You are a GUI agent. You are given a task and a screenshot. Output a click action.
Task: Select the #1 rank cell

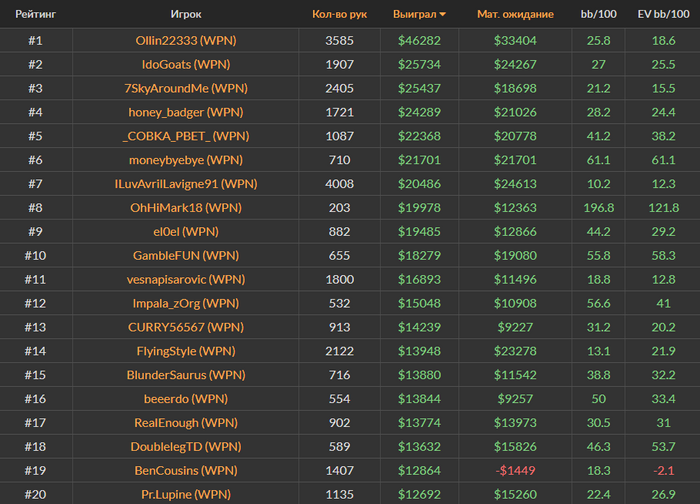(35, 41)
